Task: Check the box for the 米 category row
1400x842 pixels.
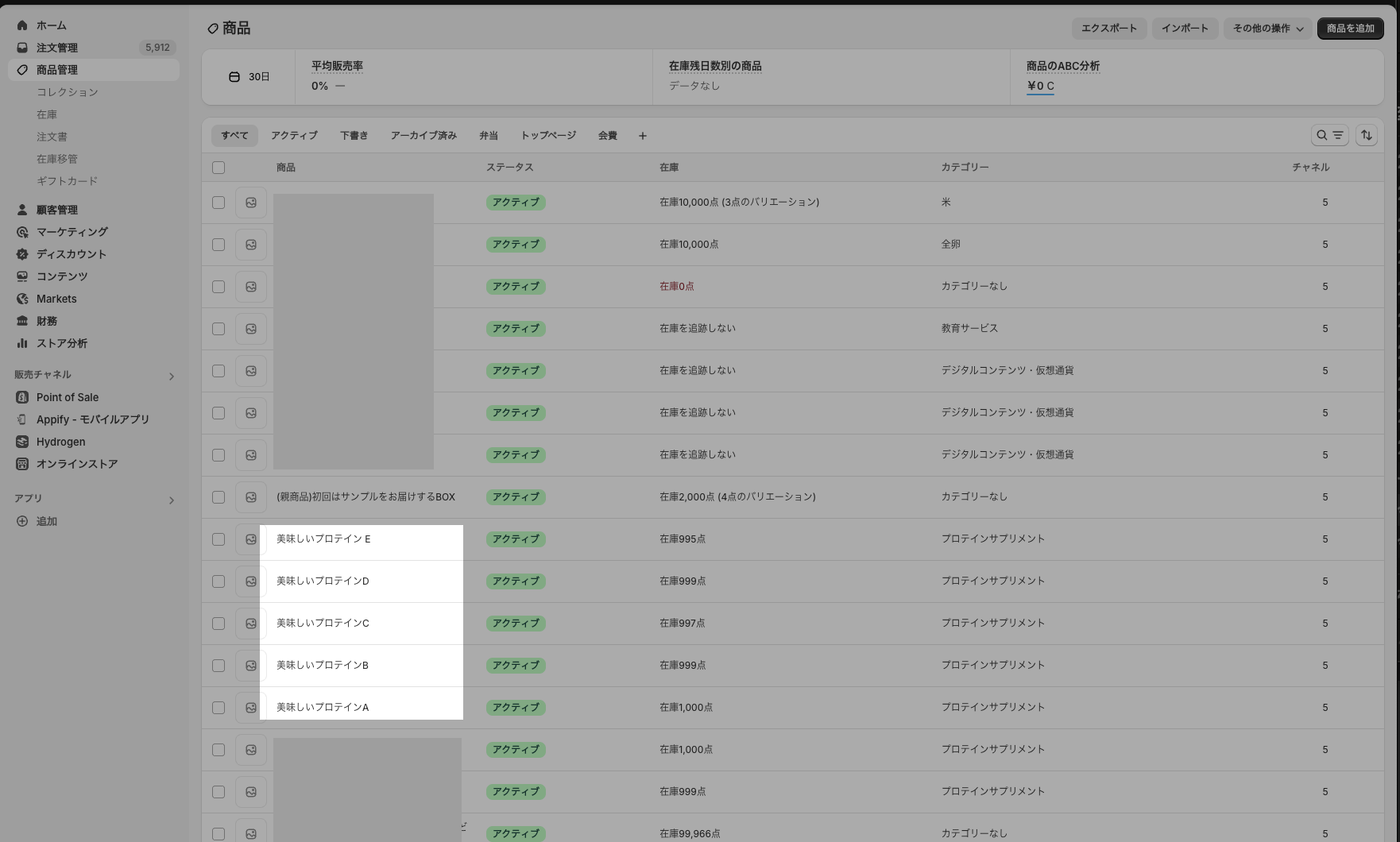Action: coord(219,203)
